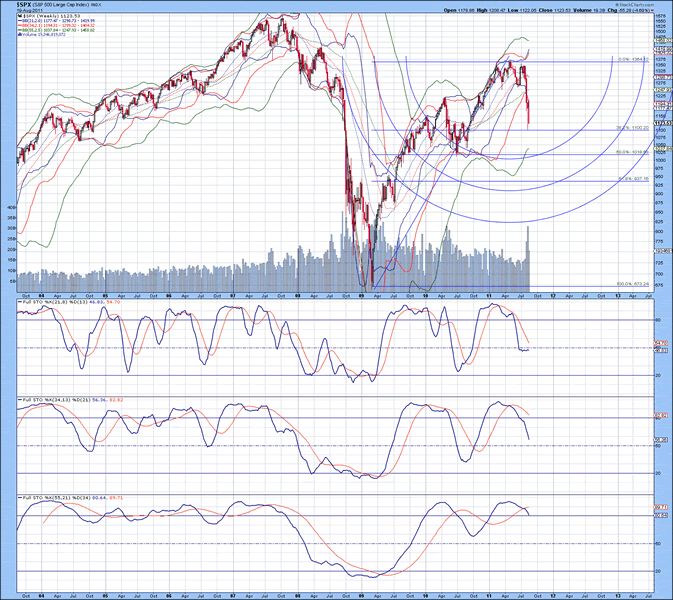Click the 08 year label under the price chart
The height and width of the screenshot is (600, 673).
pyautogui.click(x=297, y=296)
